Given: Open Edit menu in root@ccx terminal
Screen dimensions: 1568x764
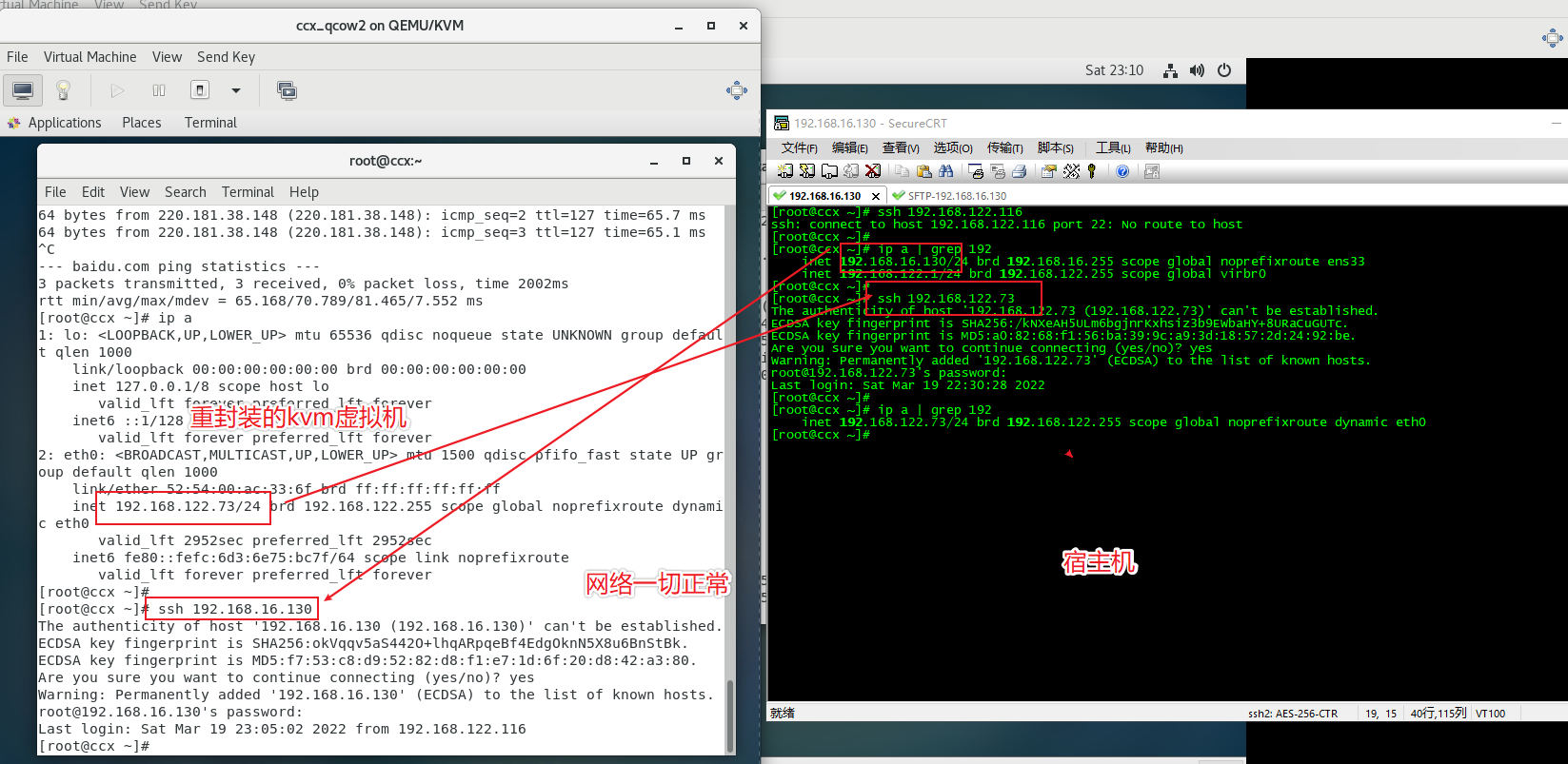Looking at the screenshot, I should pyautogui.click(x=93, y=192).
